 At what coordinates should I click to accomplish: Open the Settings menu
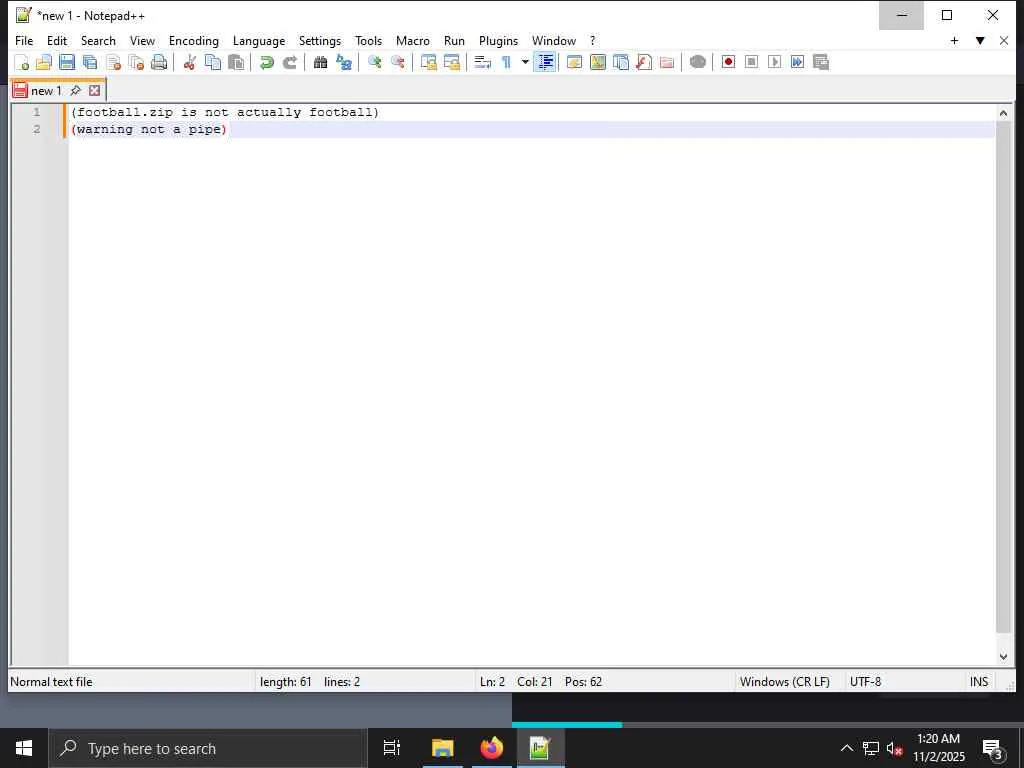319,40
